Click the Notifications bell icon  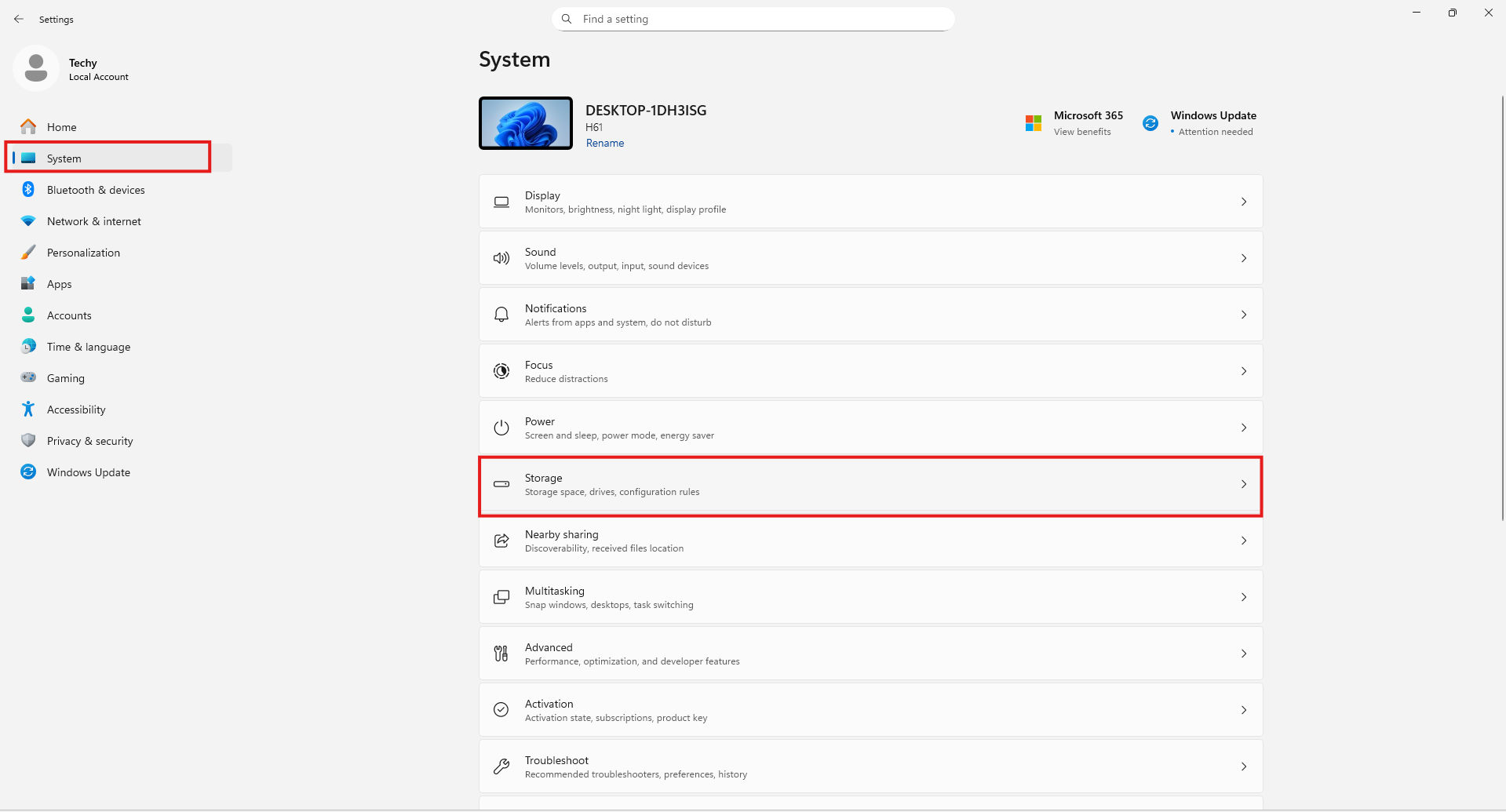[x=501, y=315]
